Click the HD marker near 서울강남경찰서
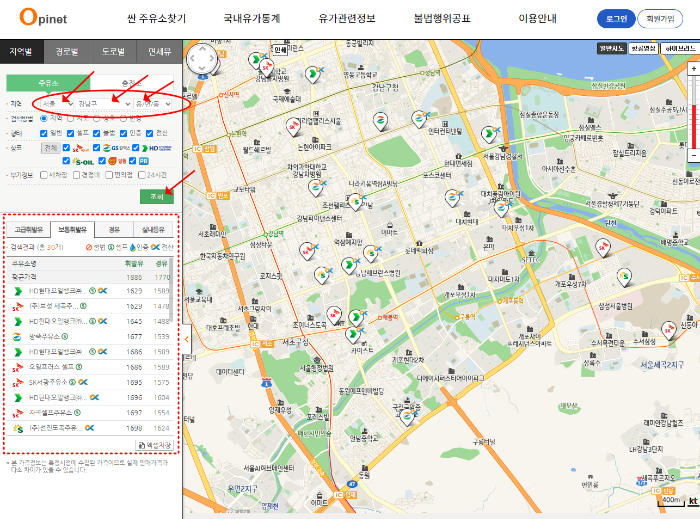700x519 pixels. [489, 134]
